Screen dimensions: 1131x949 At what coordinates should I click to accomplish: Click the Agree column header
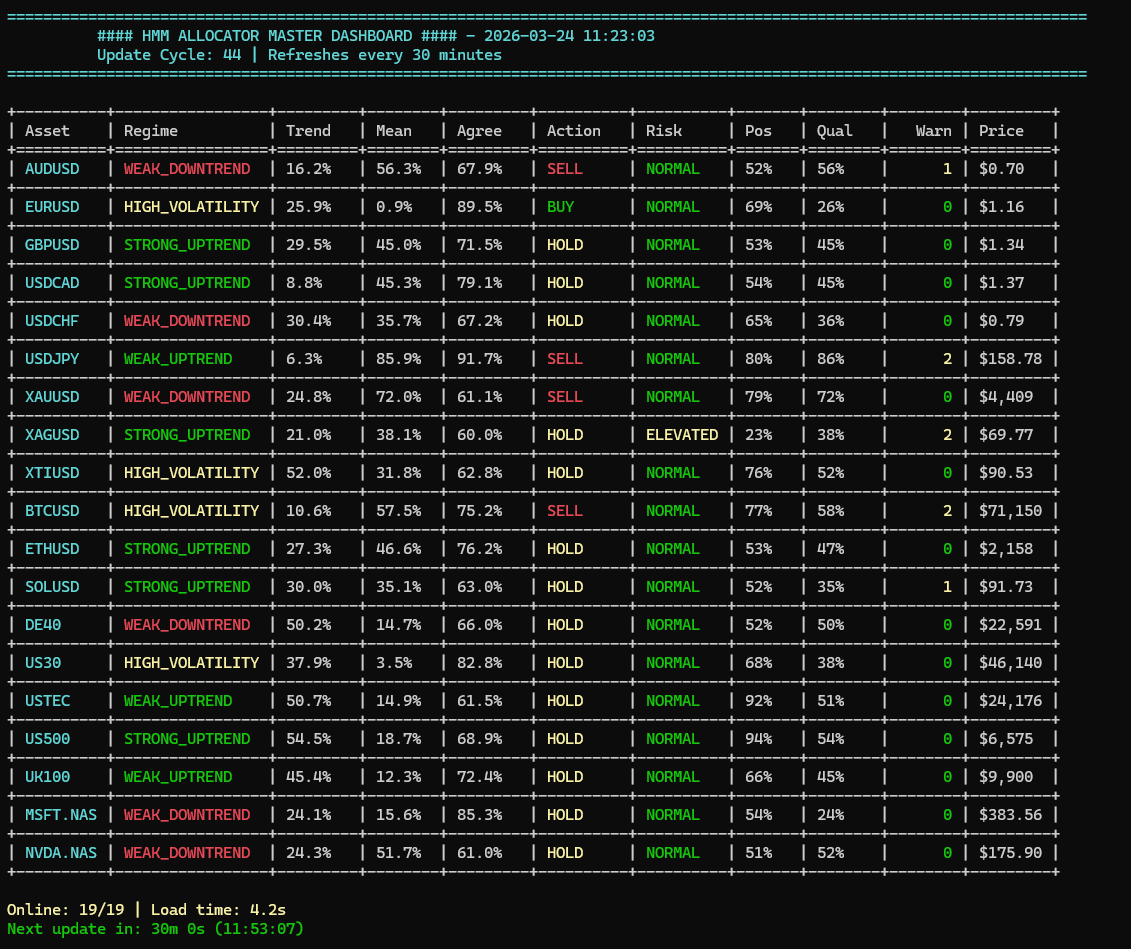click(479, 131)
